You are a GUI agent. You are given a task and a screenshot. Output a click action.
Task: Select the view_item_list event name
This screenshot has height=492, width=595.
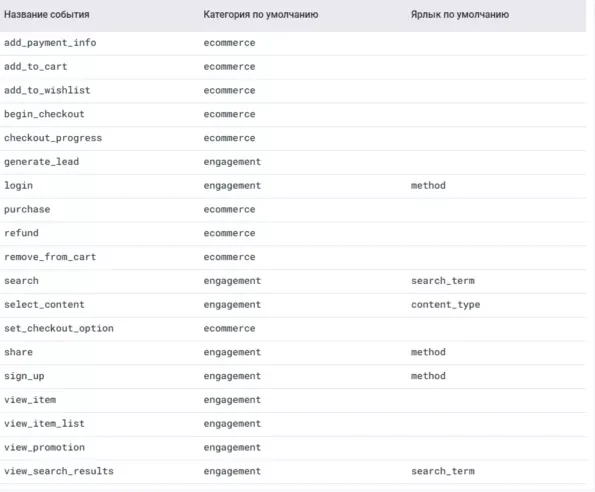tap(44, 423)
